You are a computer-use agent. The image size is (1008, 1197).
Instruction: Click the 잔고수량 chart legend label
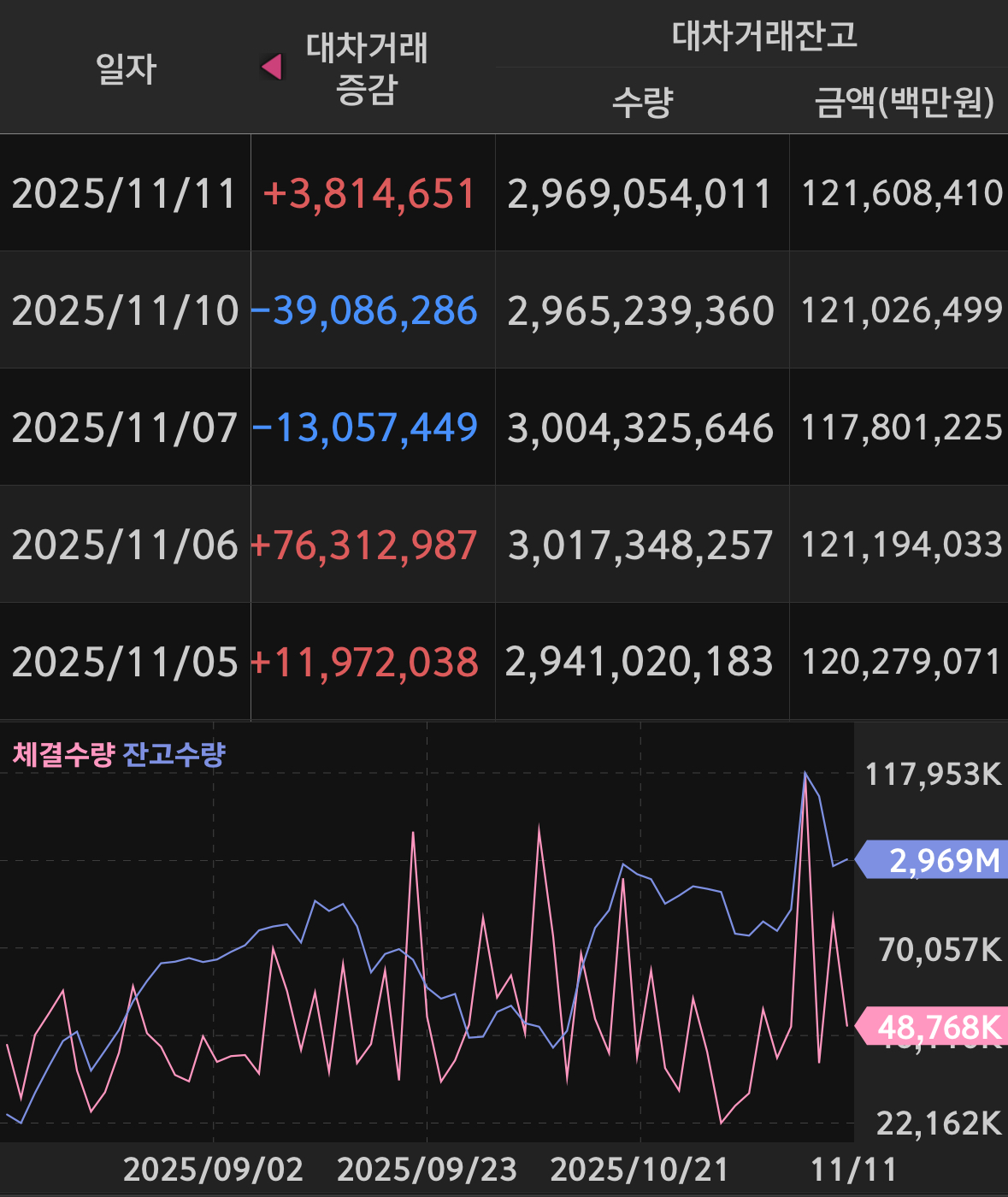coord(174,755)
